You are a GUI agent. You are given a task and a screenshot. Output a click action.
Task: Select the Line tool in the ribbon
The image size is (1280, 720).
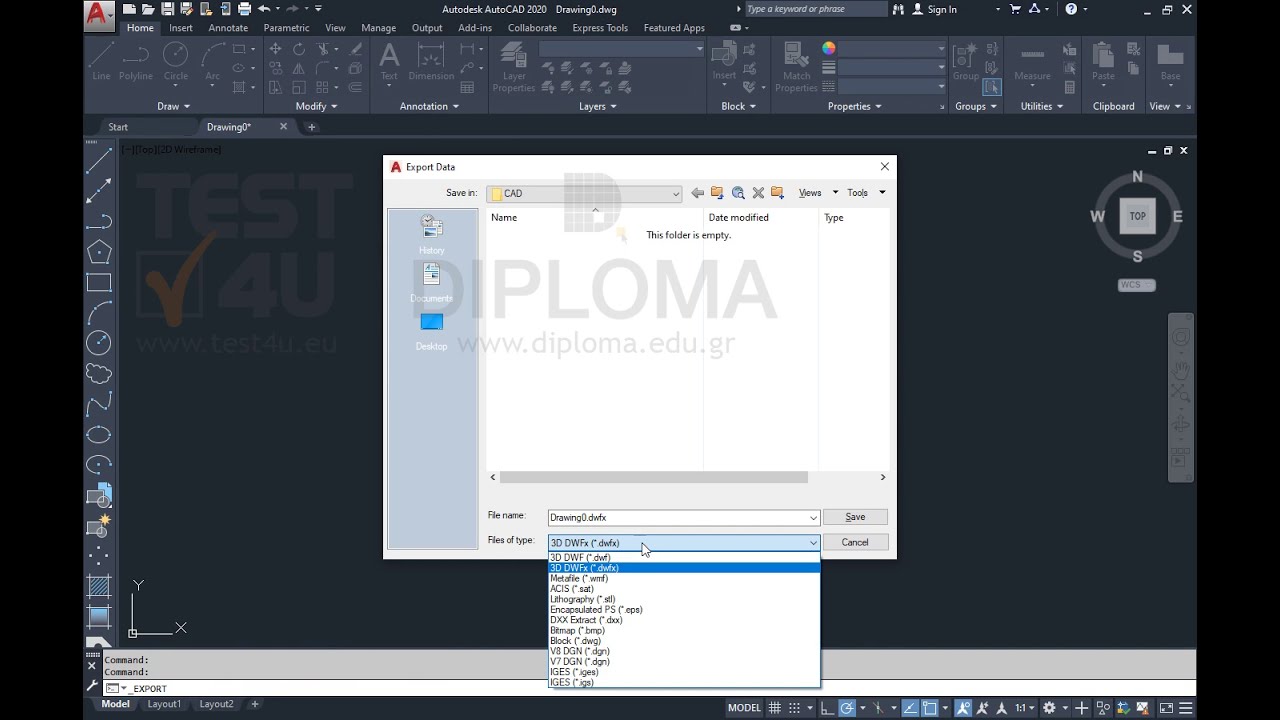point(101,62)
